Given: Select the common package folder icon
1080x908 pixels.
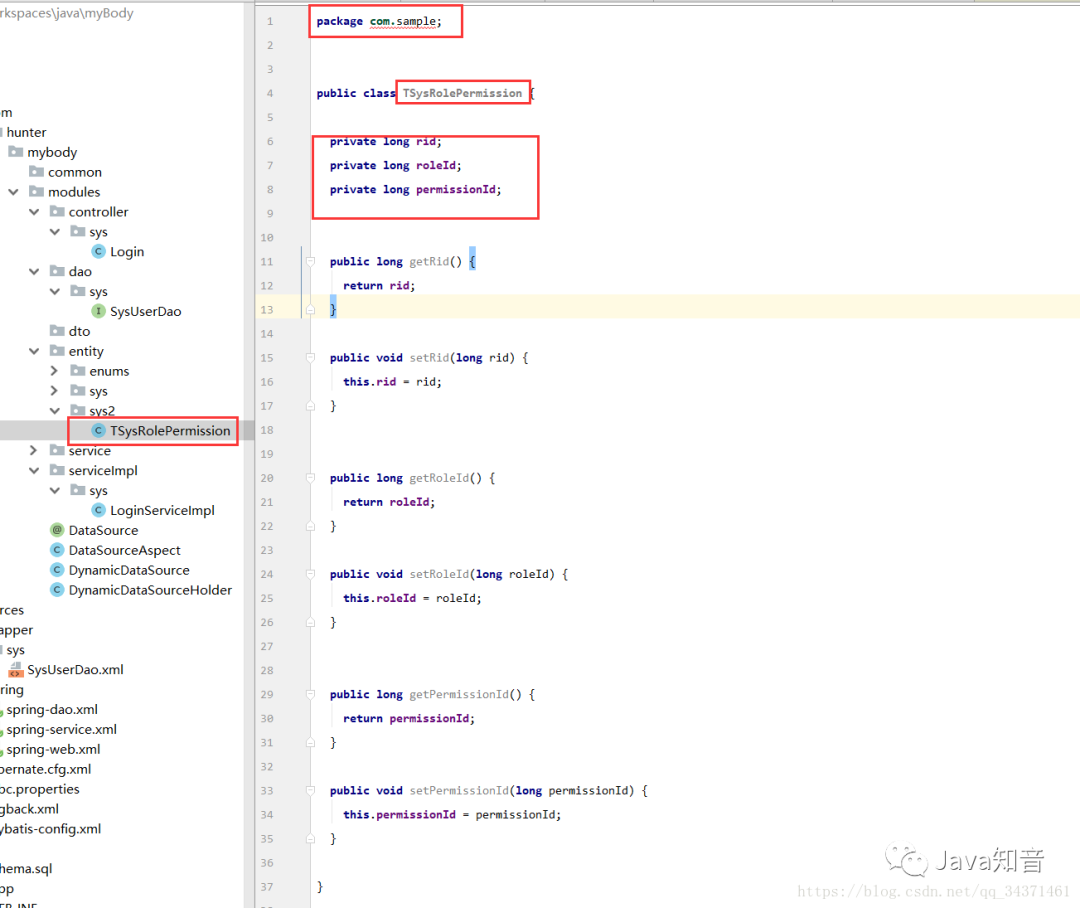Looking at the screenshot, I should tap(37, 172).
